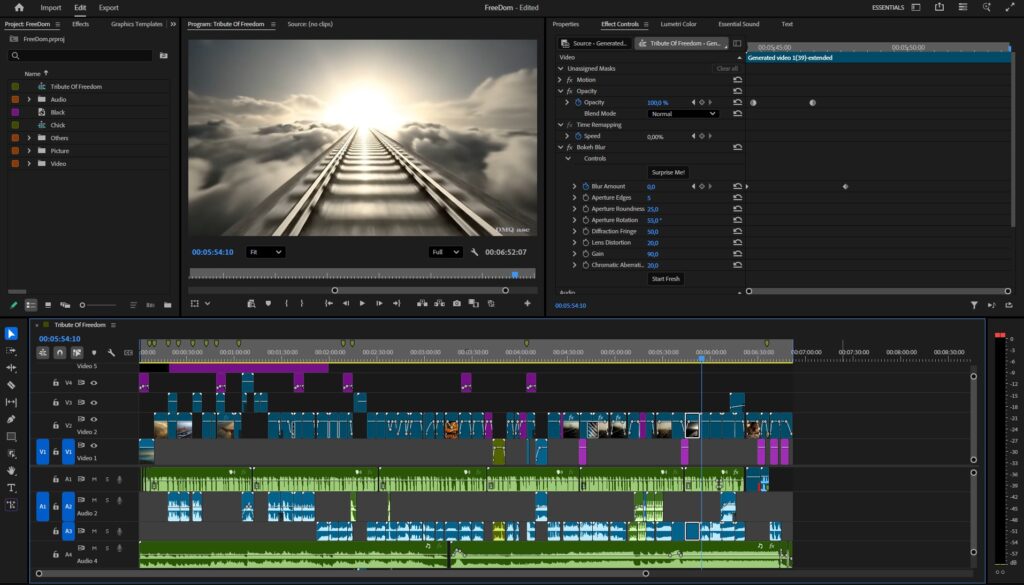1024x585 pixels.
Task: Click the Start Fresh button
Action: tap(665, 279)
